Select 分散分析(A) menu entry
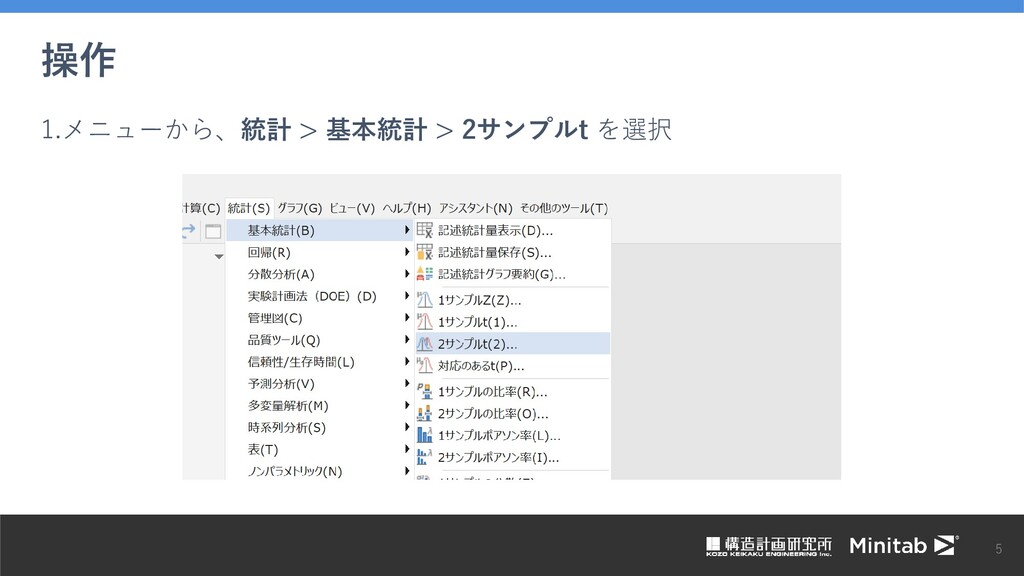The height and width of the screenshot is (576, 1024). tap(319, 274)
